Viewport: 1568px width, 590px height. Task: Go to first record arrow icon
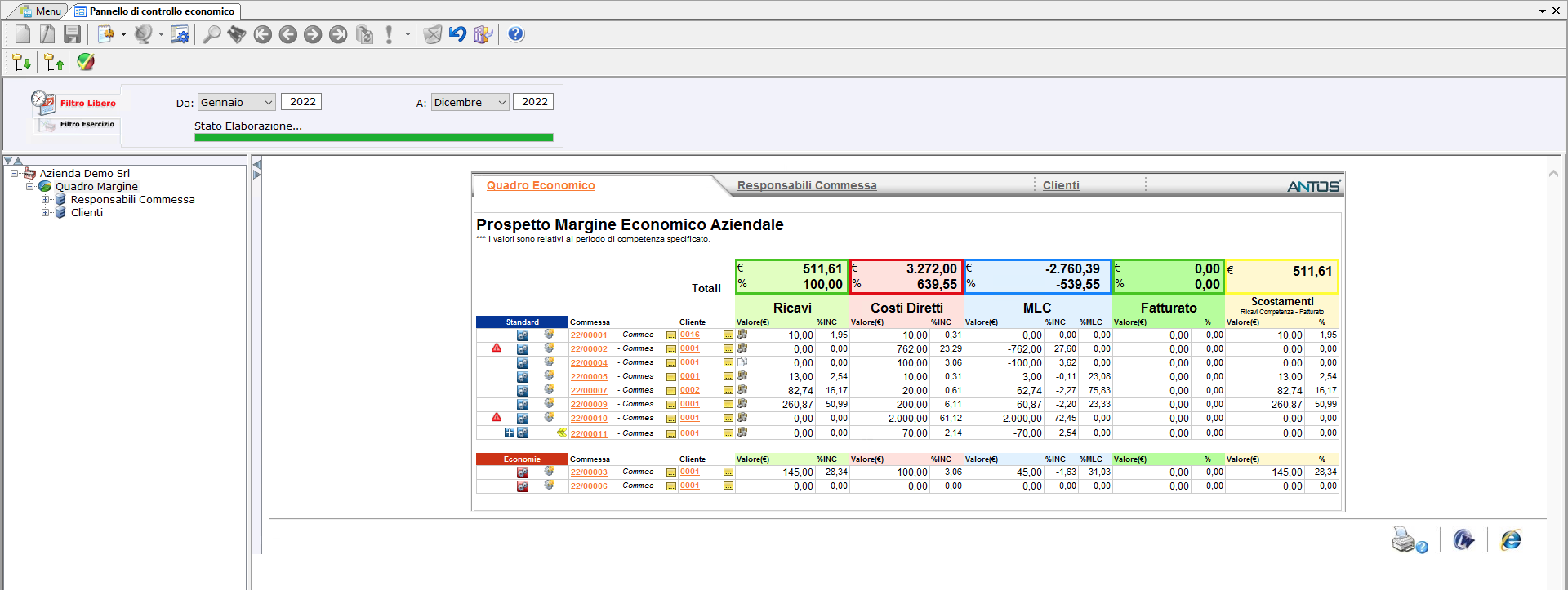(x=262, y=34)
